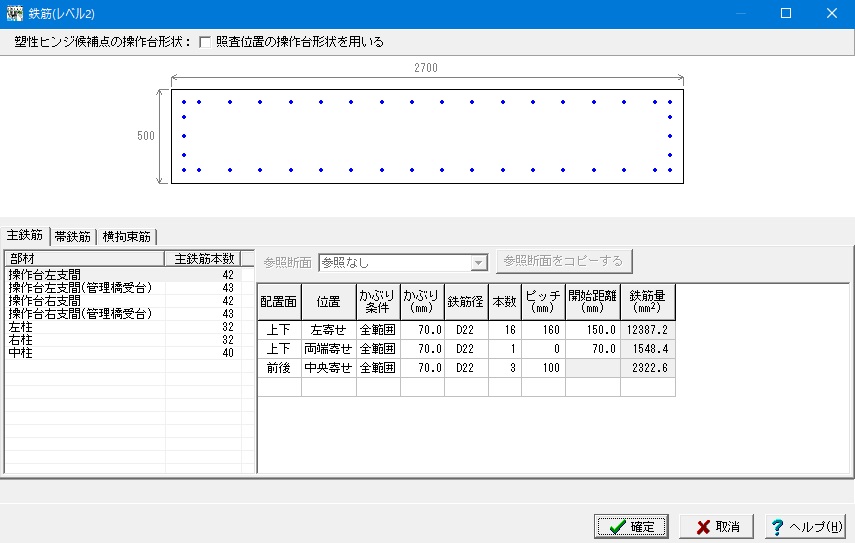Click start distance cell 70.0
Viewport: 855px width, 543px height.
tap(593, 349)
